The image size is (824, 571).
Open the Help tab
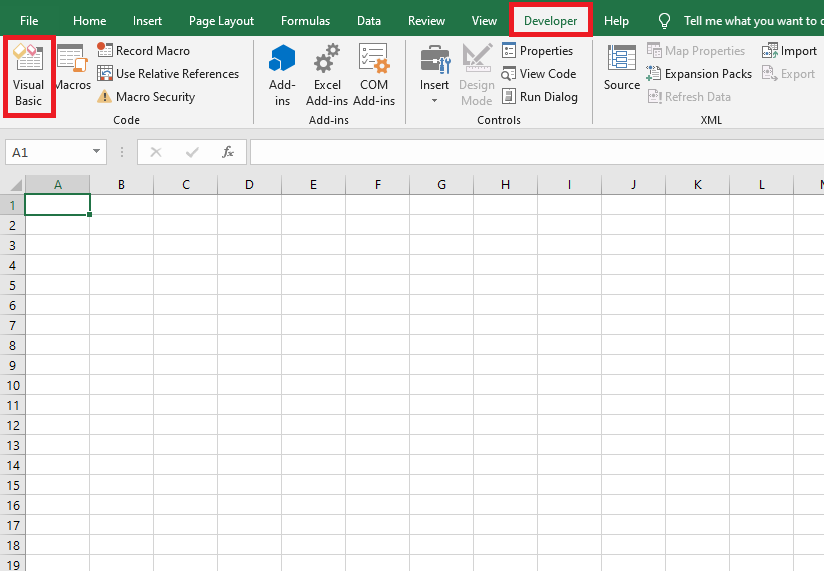tap(616, 20)
